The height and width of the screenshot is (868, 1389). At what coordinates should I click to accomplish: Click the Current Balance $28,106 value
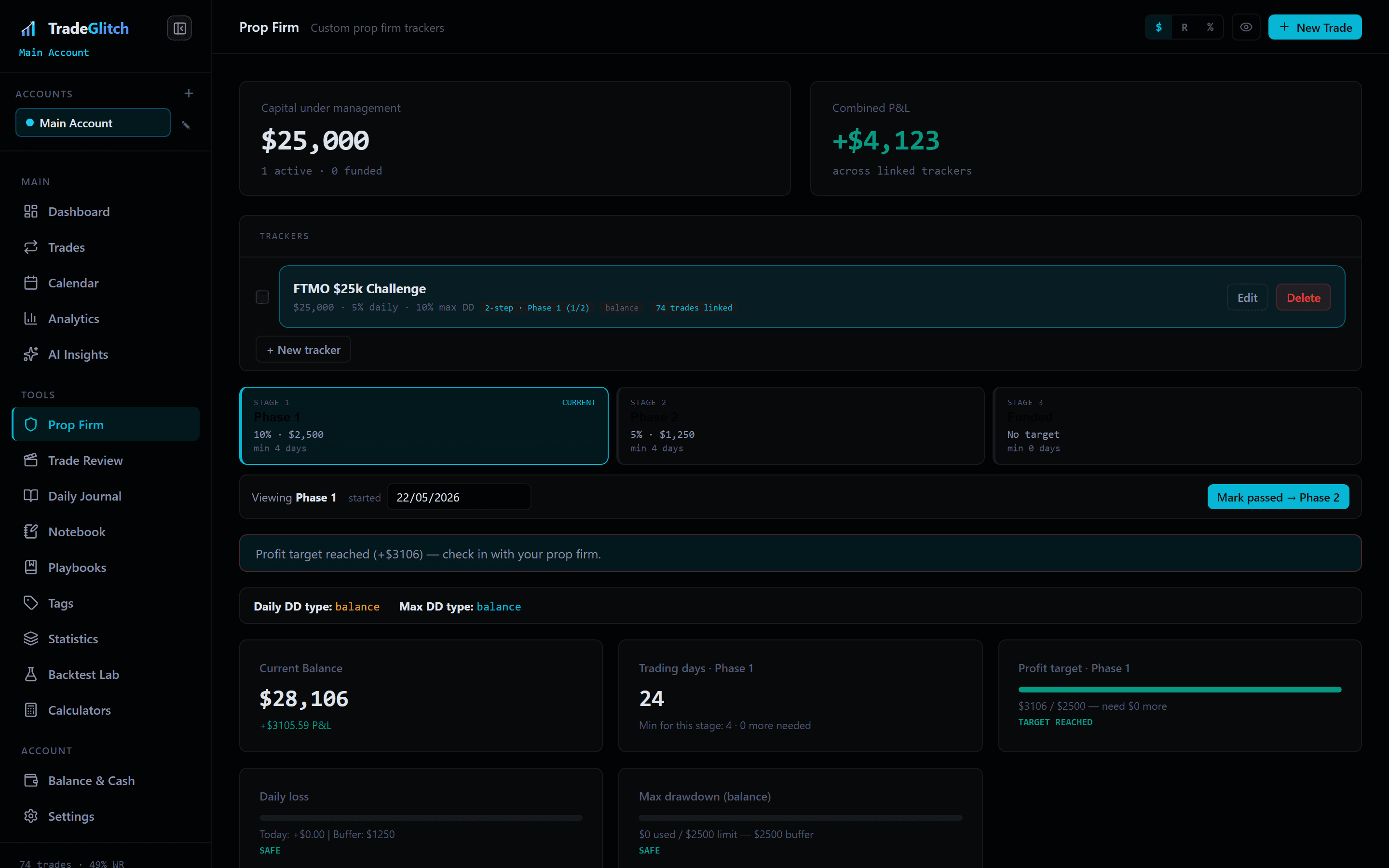click(304, 699)
